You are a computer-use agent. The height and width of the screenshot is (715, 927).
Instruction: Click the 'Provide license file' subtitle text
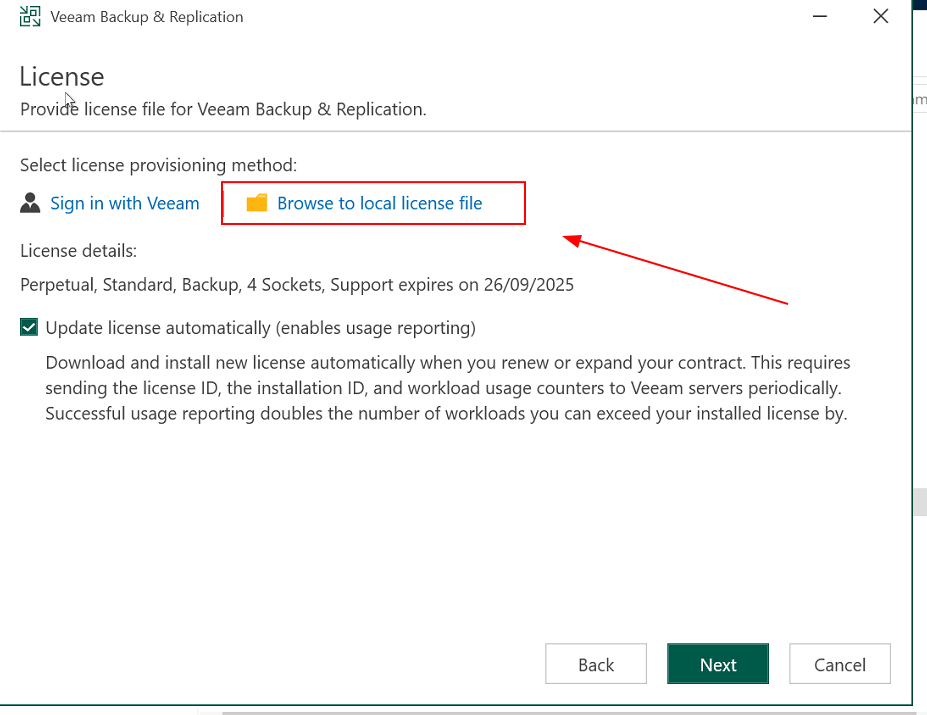223,109
